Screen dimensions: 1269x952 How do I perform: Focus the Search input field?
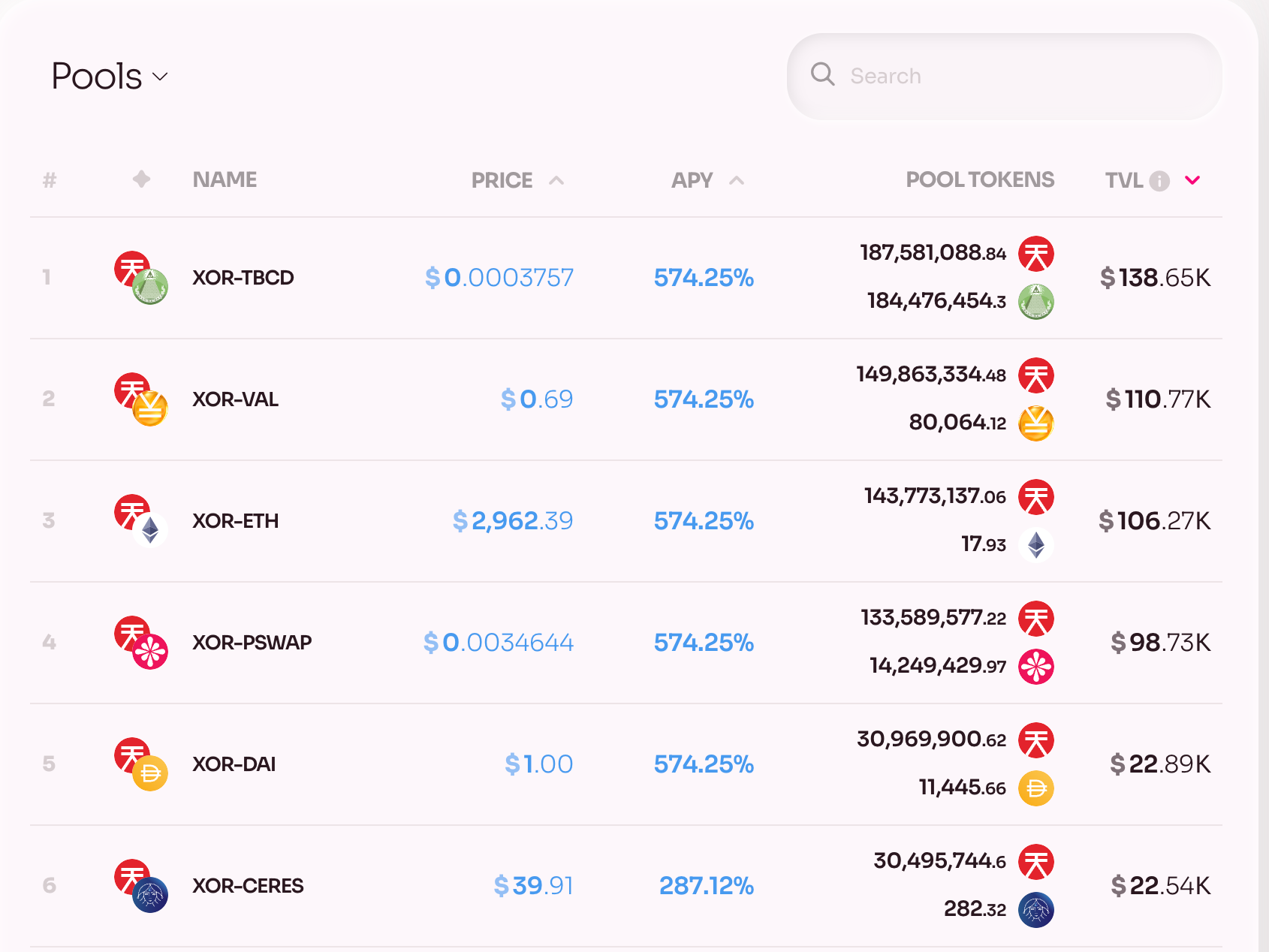click(x=1005, y=76)
